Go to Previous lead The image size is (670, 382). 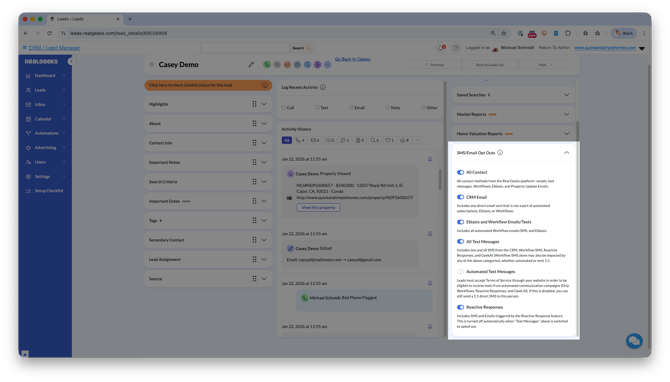(434, 65)
